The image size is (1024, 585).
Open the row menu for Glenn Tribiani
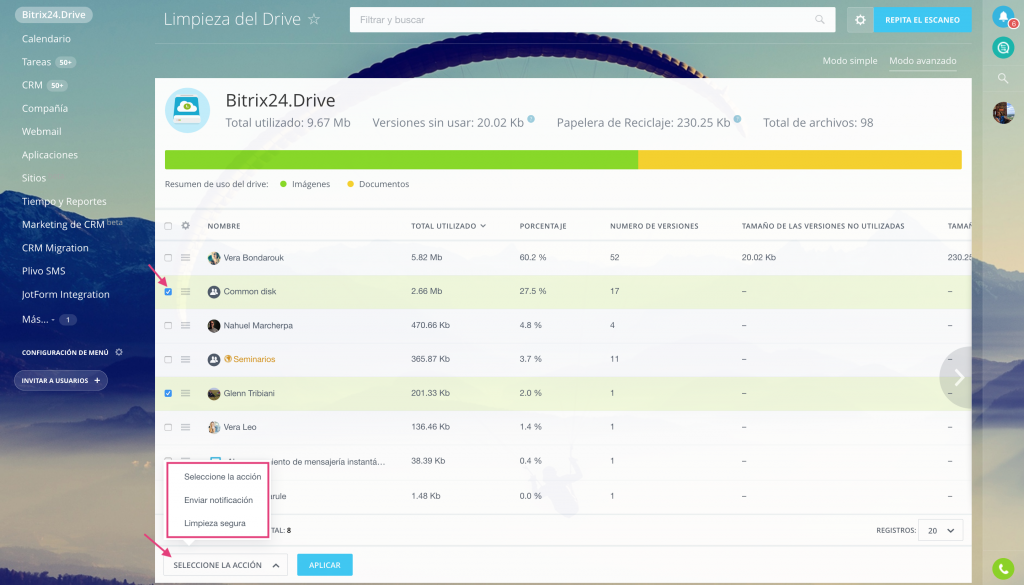185,393
